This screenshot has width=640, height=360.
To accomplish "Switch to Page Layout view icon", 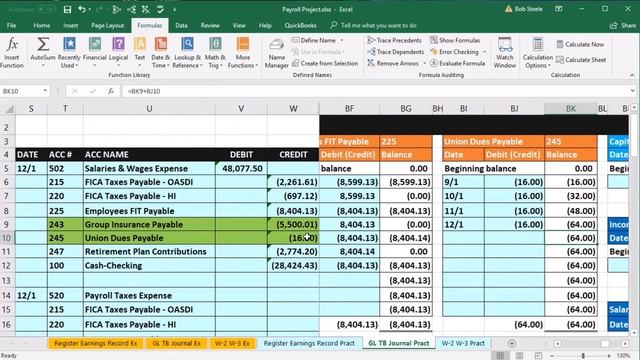I will 519,356.
